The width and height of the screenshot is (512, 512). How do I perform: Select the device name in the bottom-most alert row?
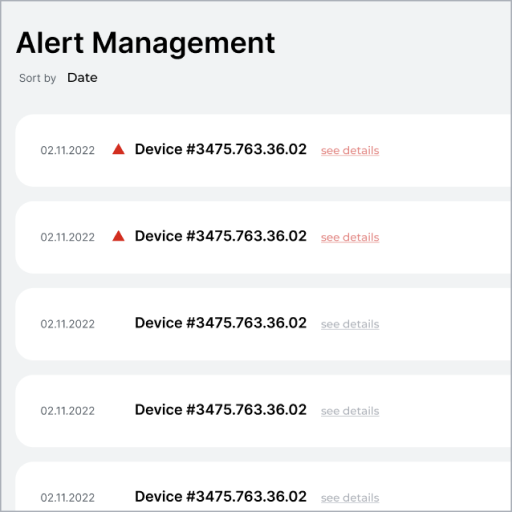pyautogui.click(x=221, y=497)
